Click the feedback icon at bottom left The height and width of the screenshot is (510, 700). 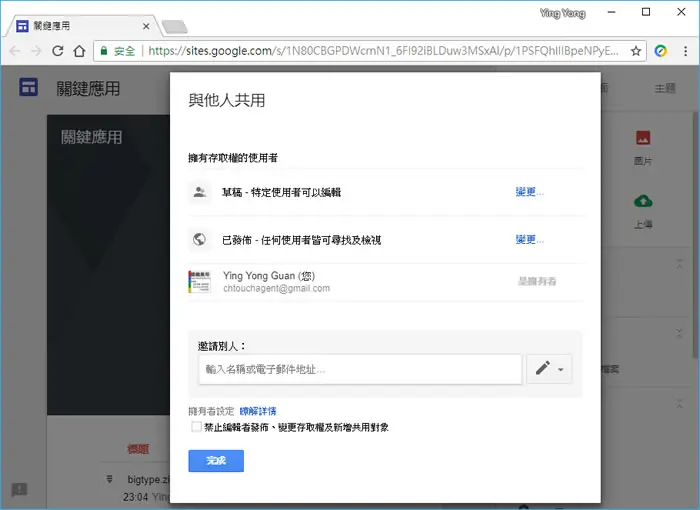pos(19,489)
